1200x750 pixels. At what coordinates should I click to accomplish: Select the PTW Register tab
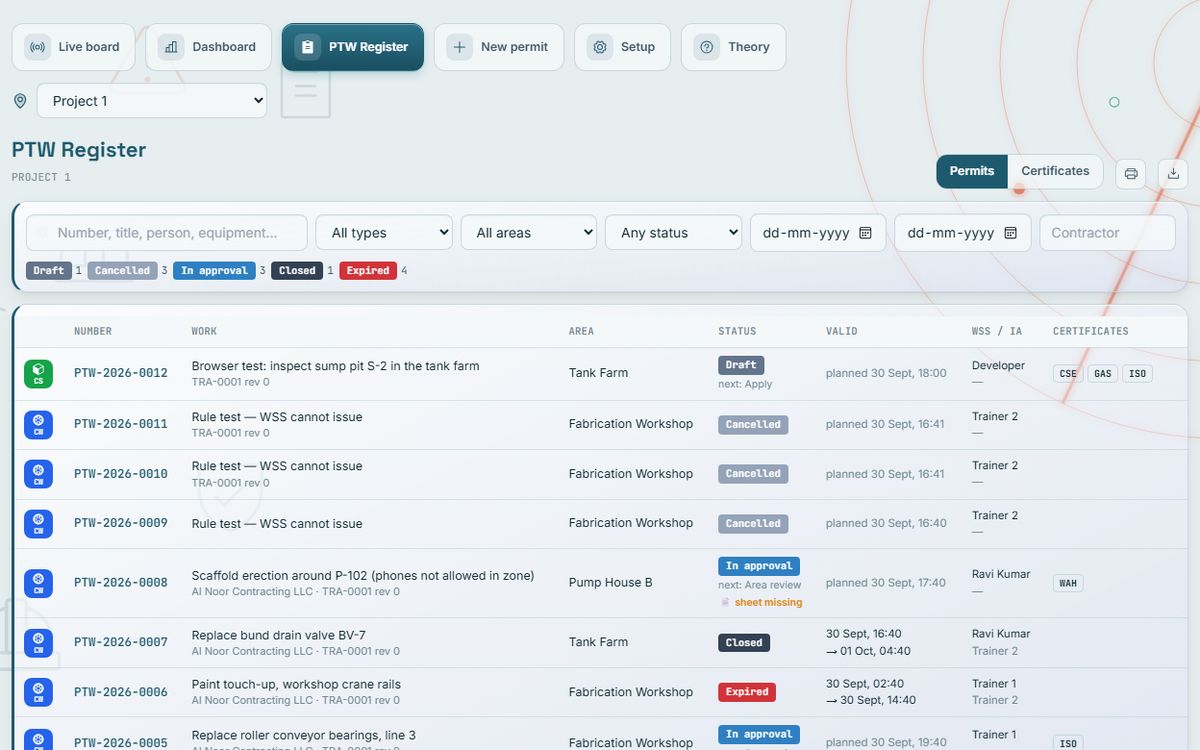coord(353,47)
